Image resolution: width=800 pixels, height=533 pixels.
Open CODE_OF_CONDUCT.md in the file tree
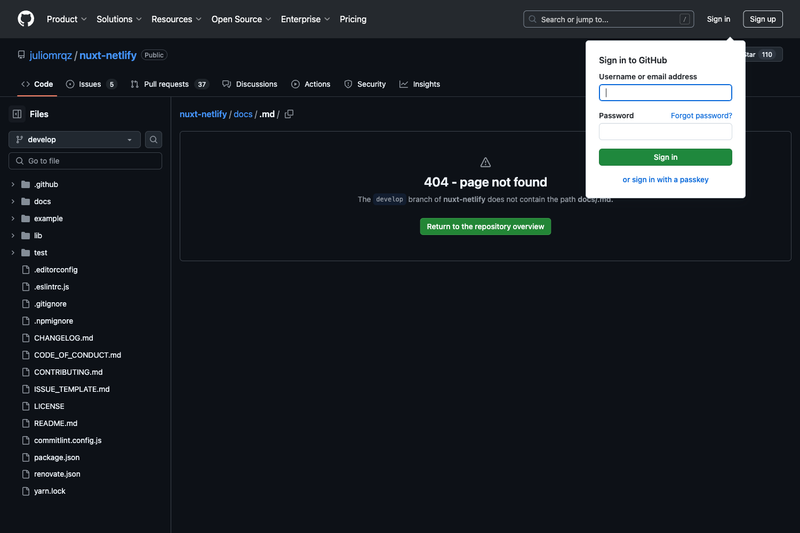78,354
